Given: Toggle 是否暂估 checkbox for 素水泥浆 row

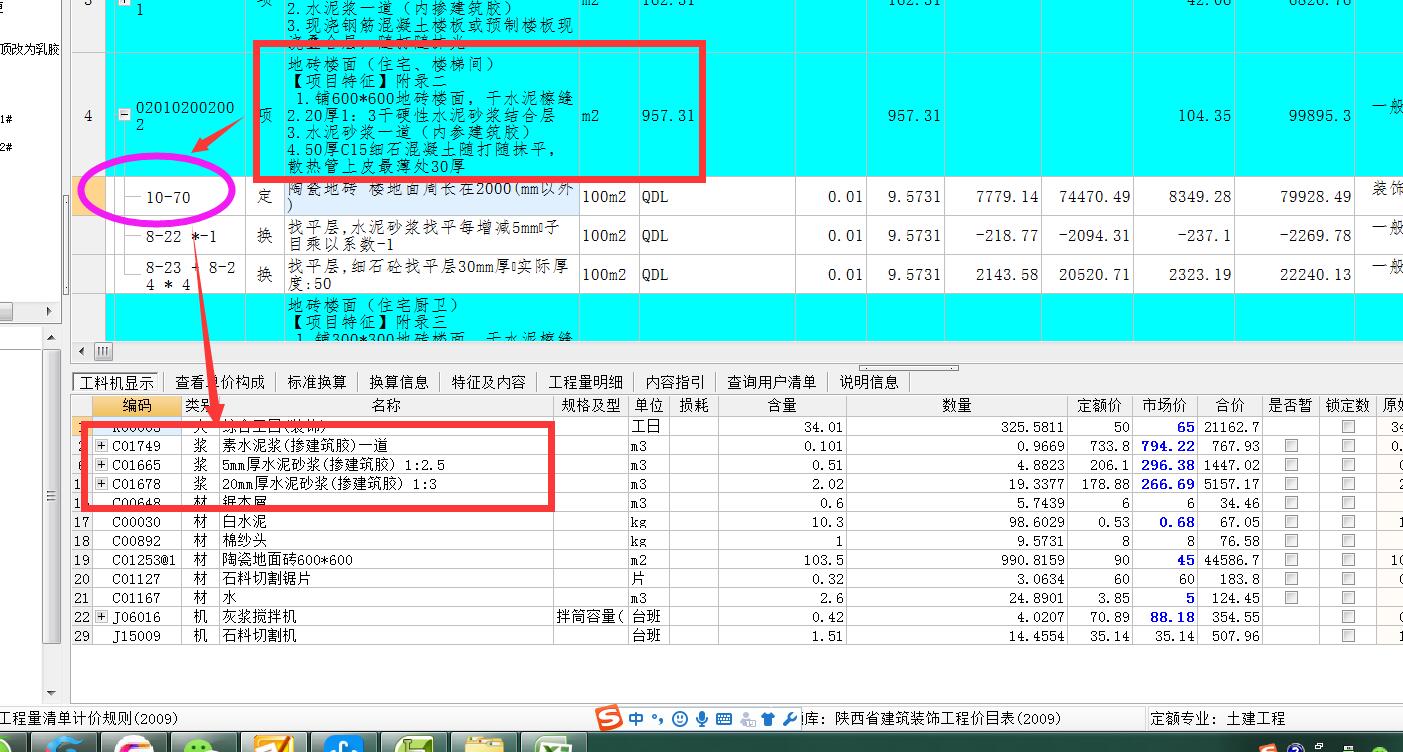Looking at the screenshot, I should click(x=1292, y=445).
